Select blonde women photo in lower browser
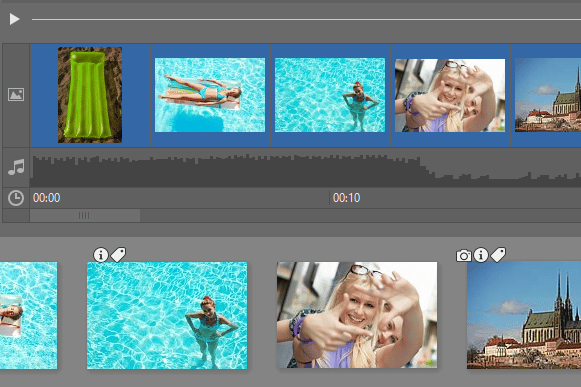This screenshot has width=581, height=387. point(357,315)
